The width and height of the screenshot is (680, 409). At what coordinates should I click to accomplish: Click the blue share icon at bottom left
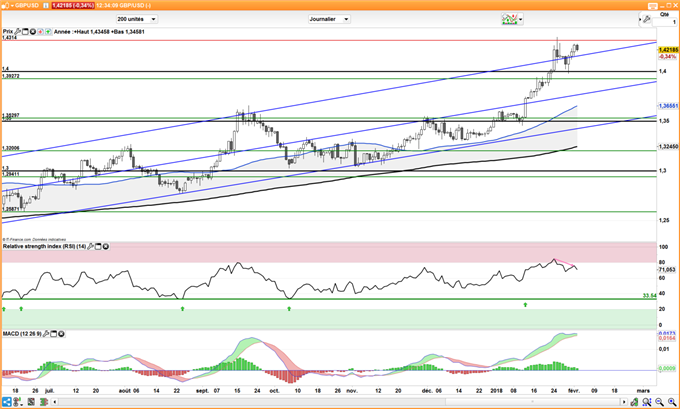click(7, 402)
